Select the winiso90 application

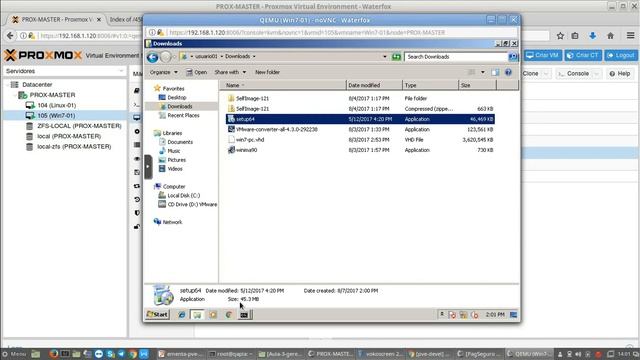[360, 150]
